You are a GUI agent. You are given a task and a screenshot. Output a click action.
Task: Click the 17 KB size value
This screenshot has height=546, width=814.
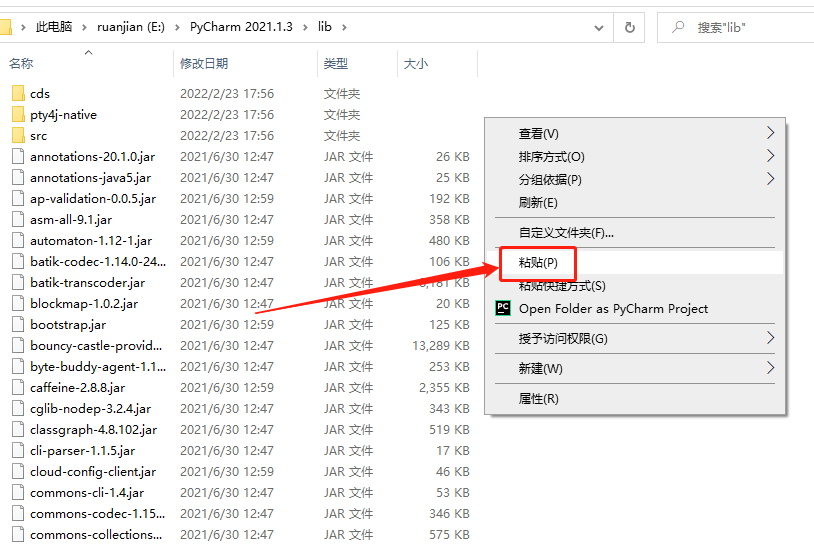pos(453,451)
